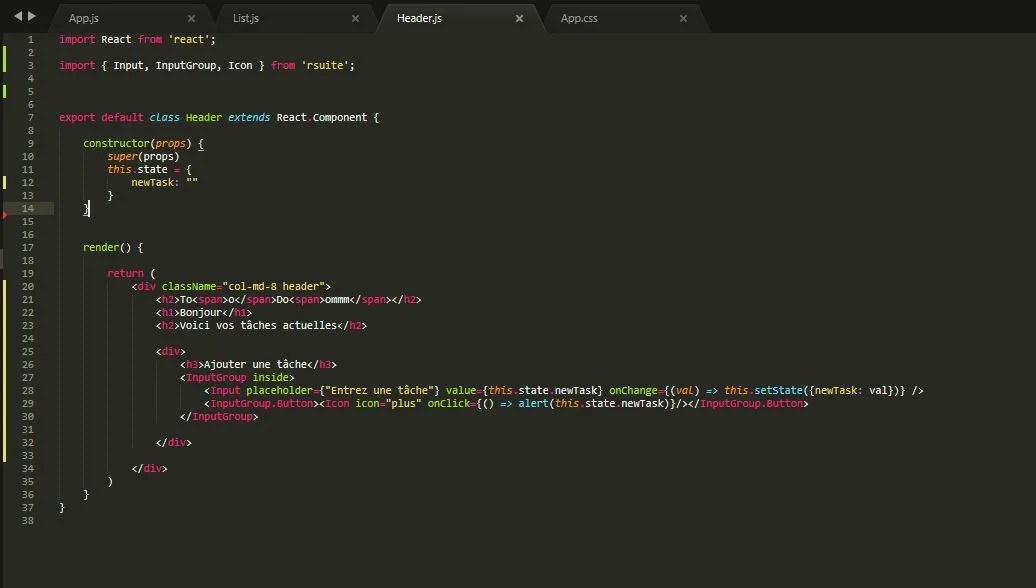Click the onClick attribute on line 29
This screenshot has height=588, width=1036.
449,404
